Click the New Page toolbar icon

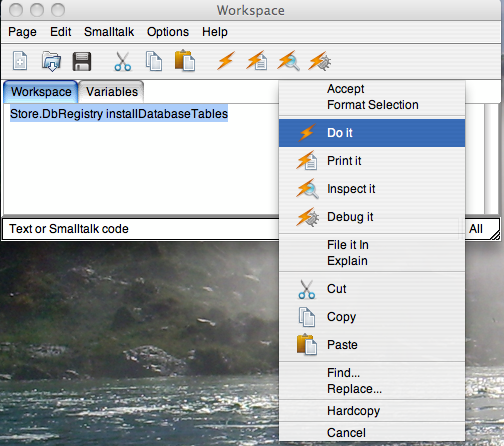coord(20,61)
